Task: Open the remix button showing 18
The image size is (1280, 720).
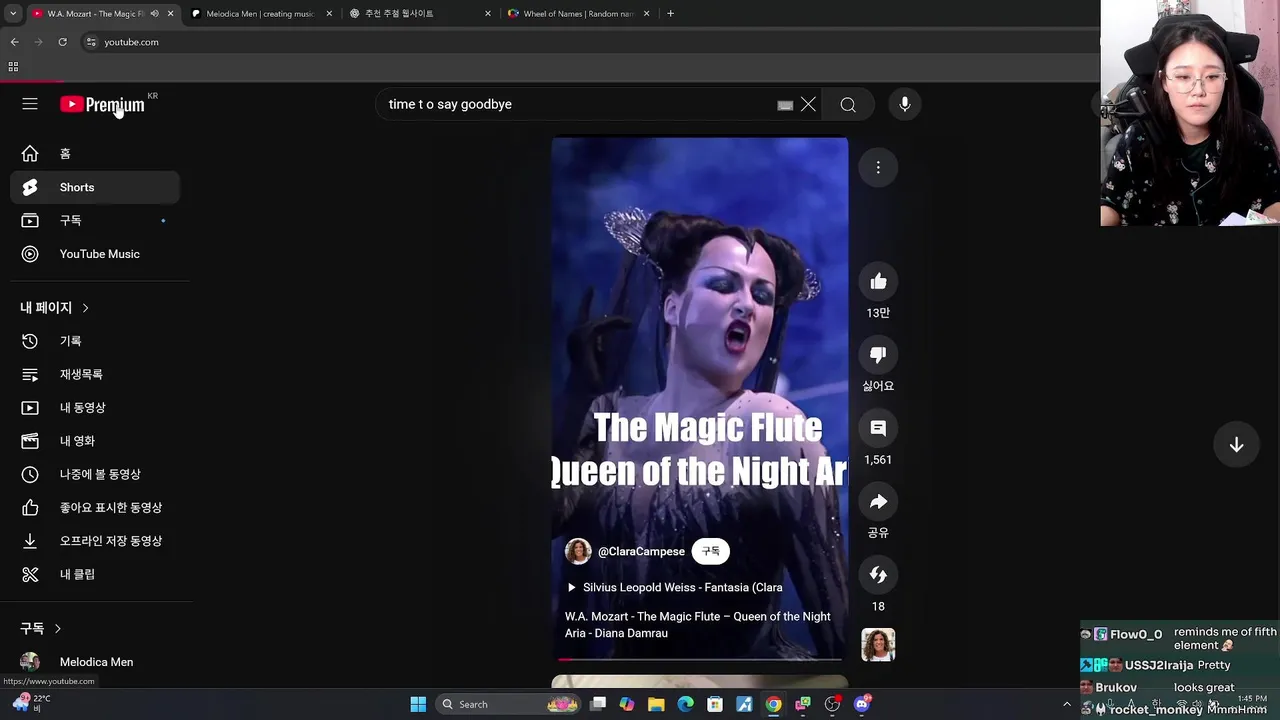Action: click(x=878, y=575)
